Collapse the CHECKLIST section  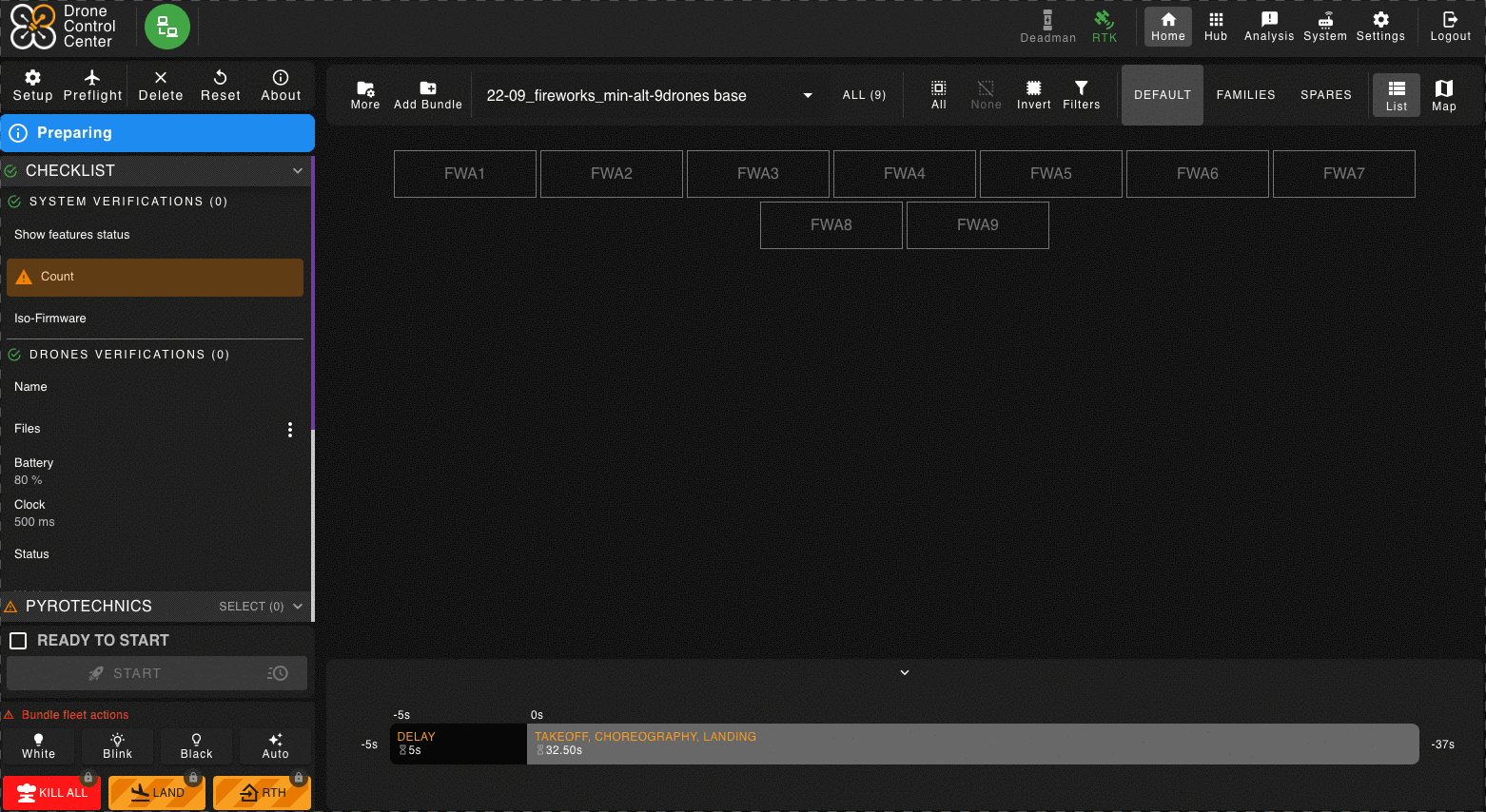click(x=298, y=171)
